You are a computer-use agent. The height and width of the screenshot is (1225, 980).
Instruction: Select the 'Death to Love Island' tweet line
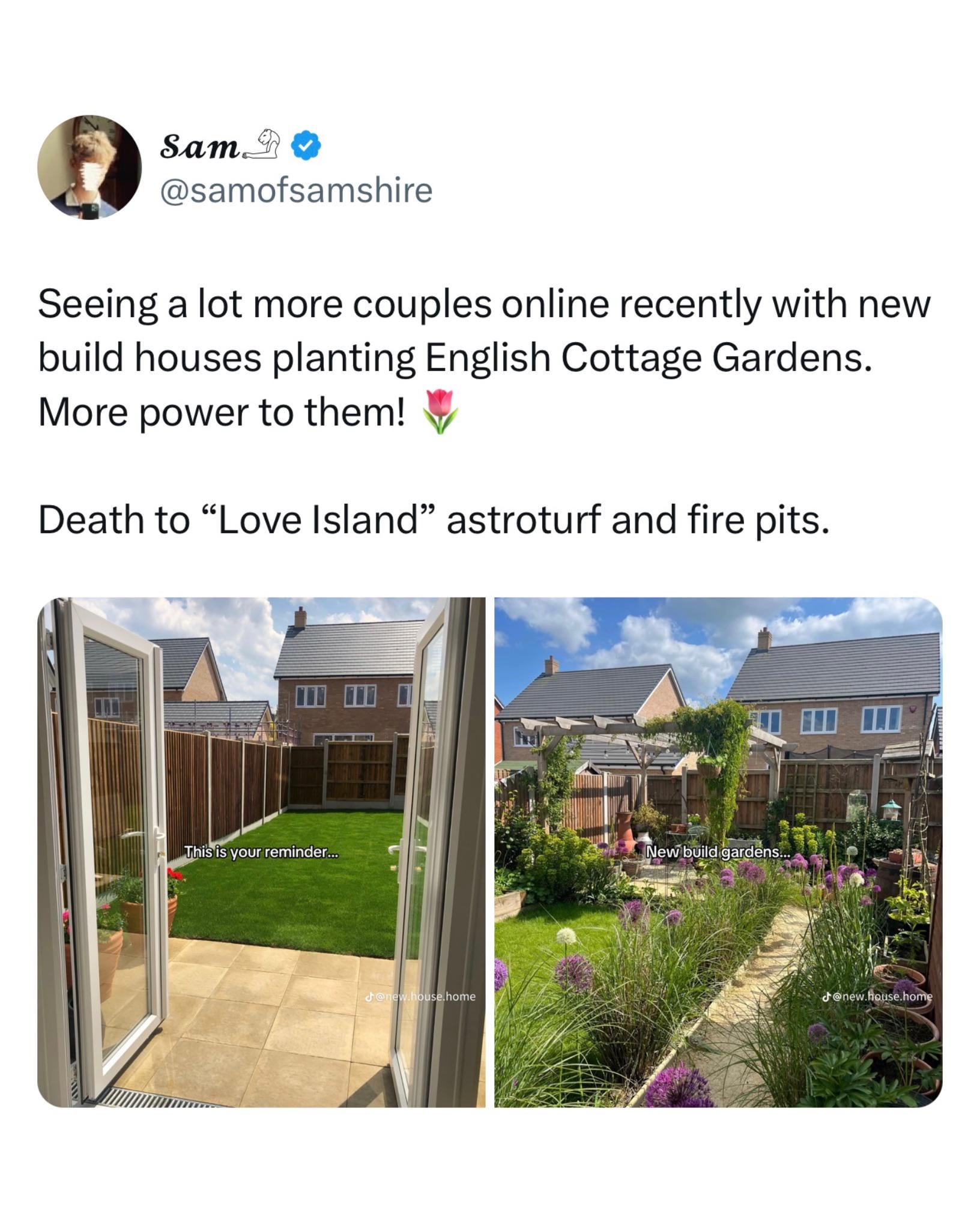click(434, 519)
